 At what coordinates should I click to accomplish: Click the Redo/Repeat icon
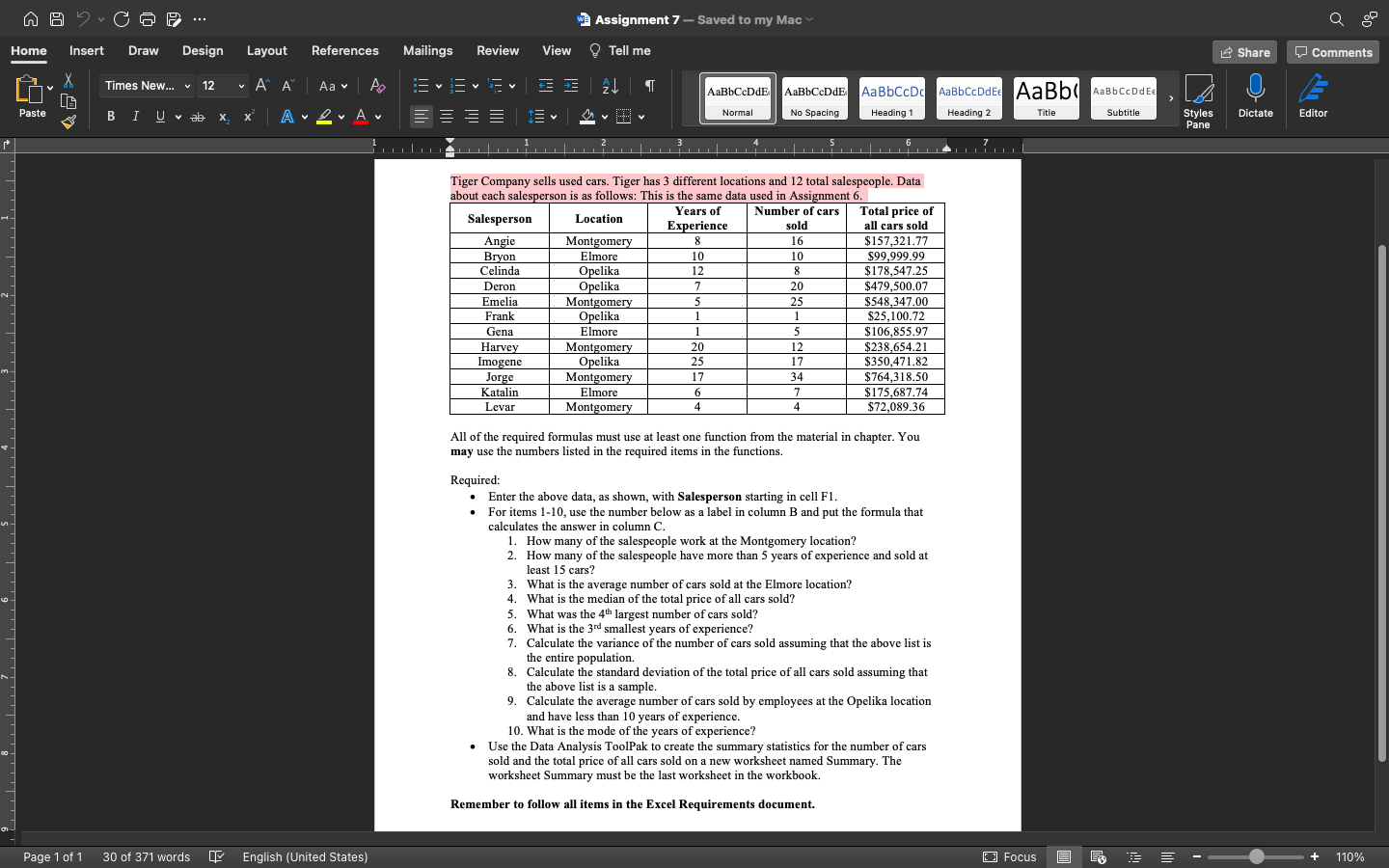click(x=122, y=19)
